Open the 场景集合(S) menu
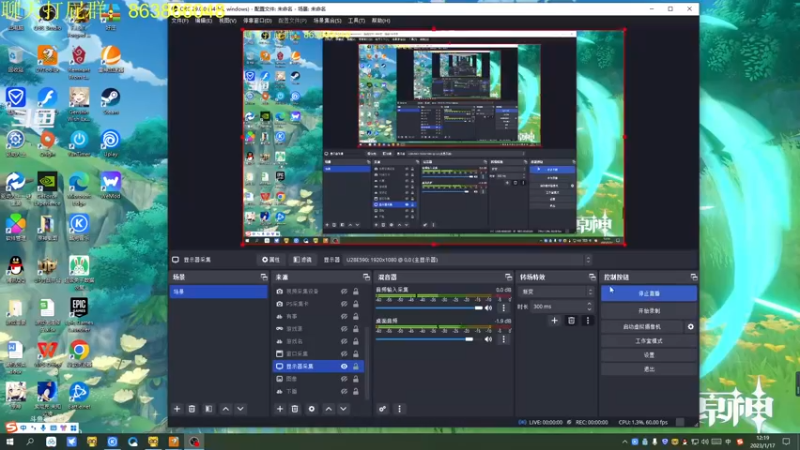Image resolution: width=800 pixels, height=450 pixels. point(327,20)
